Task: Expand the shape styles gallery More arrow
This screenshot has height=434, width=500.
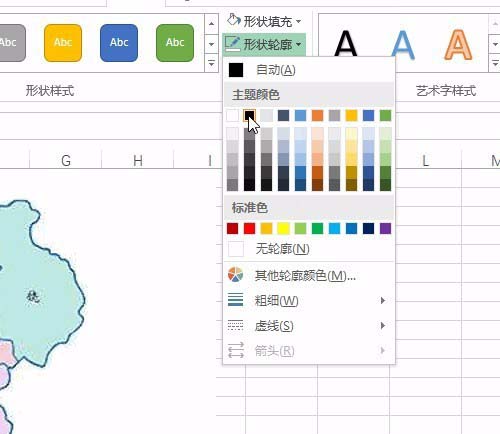Action: [x=211, y=63]
